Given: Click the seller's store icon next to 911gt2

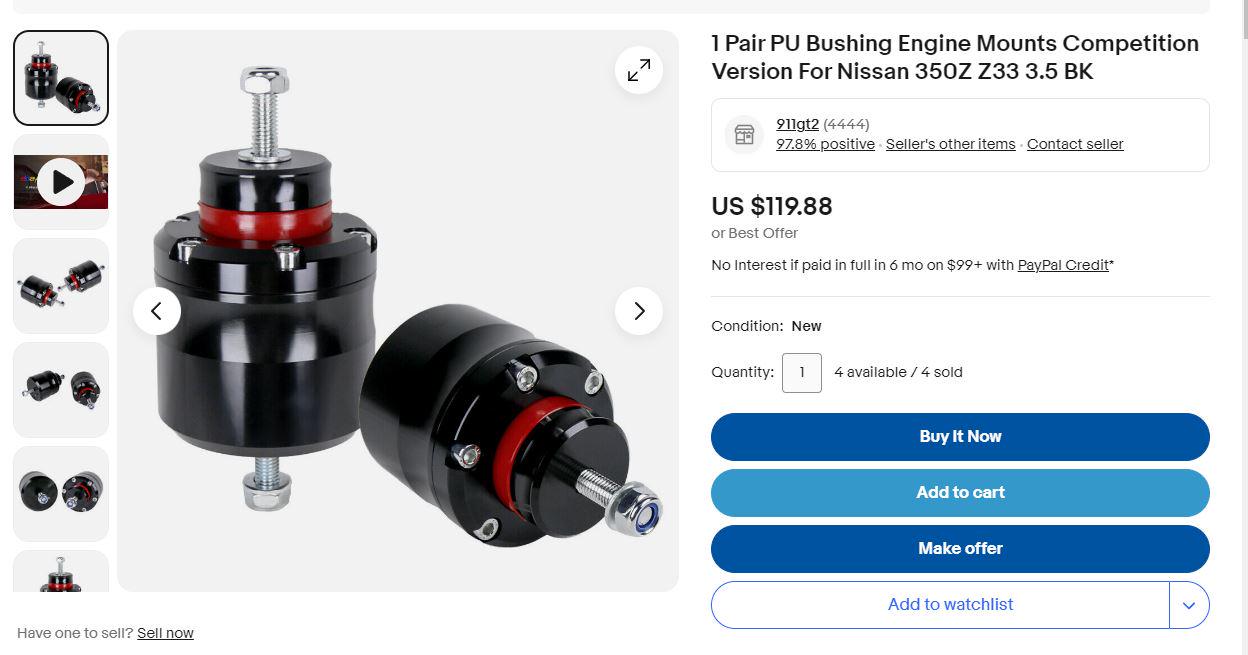Looking at the screenshot, I should (743, 134).
